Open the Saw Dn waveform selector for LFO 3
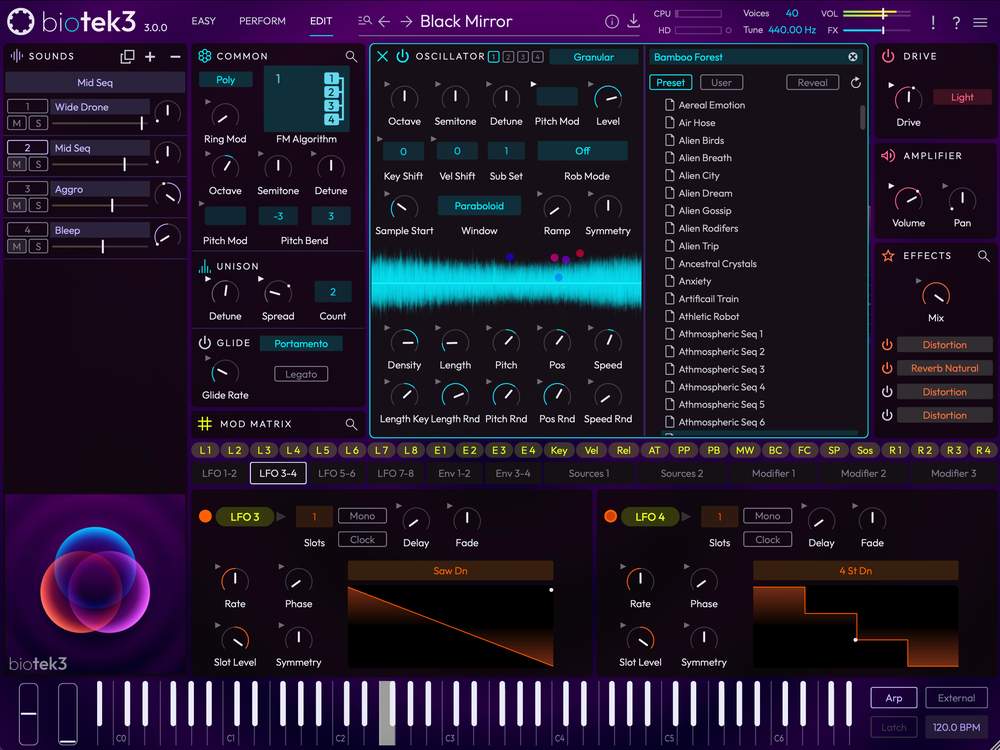The height and width of the screenshot is (750, 1000). coord(450,571)
